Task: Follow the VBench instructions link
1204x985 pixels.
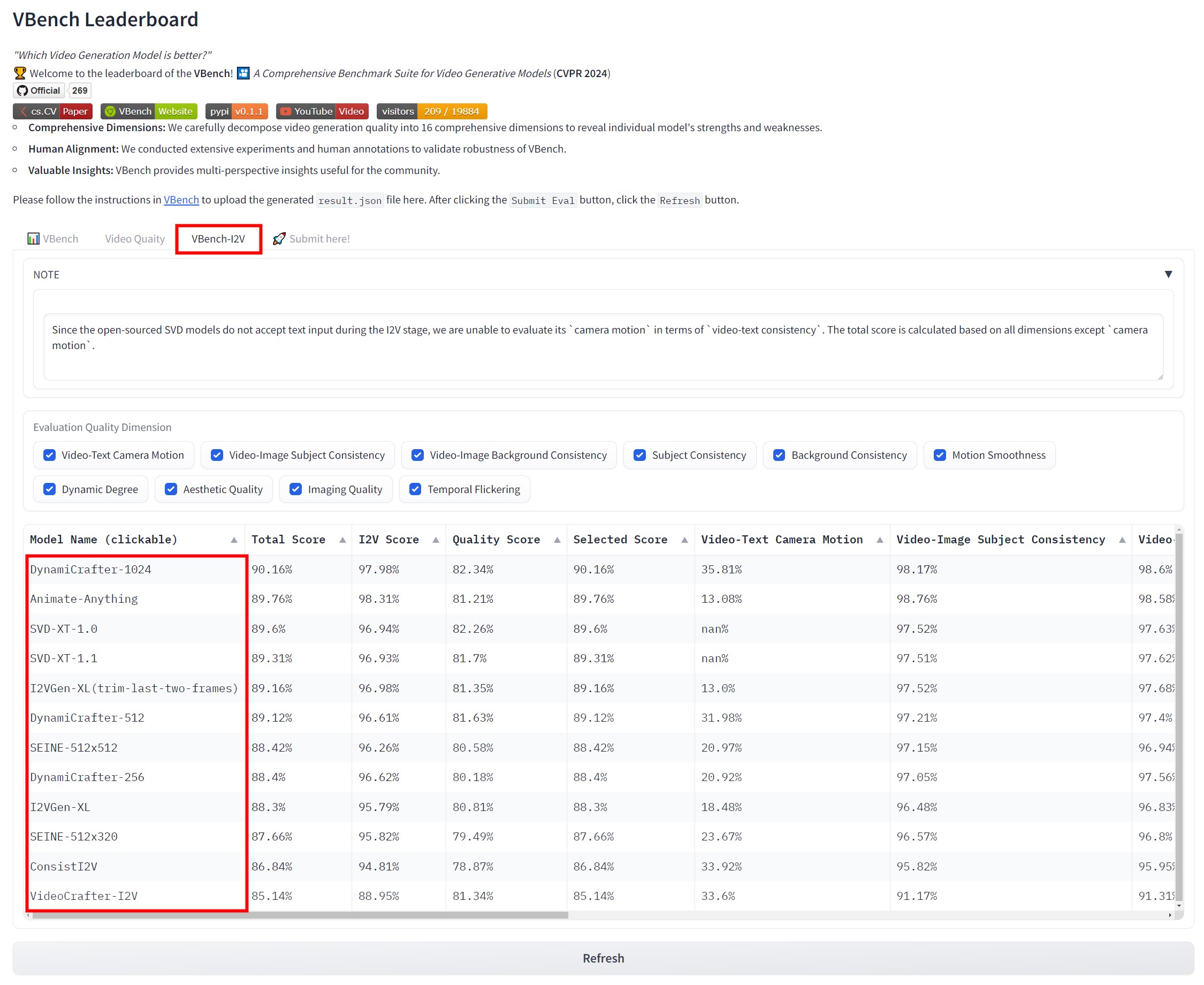Action: pyautogui.click(x=181, y=200)
